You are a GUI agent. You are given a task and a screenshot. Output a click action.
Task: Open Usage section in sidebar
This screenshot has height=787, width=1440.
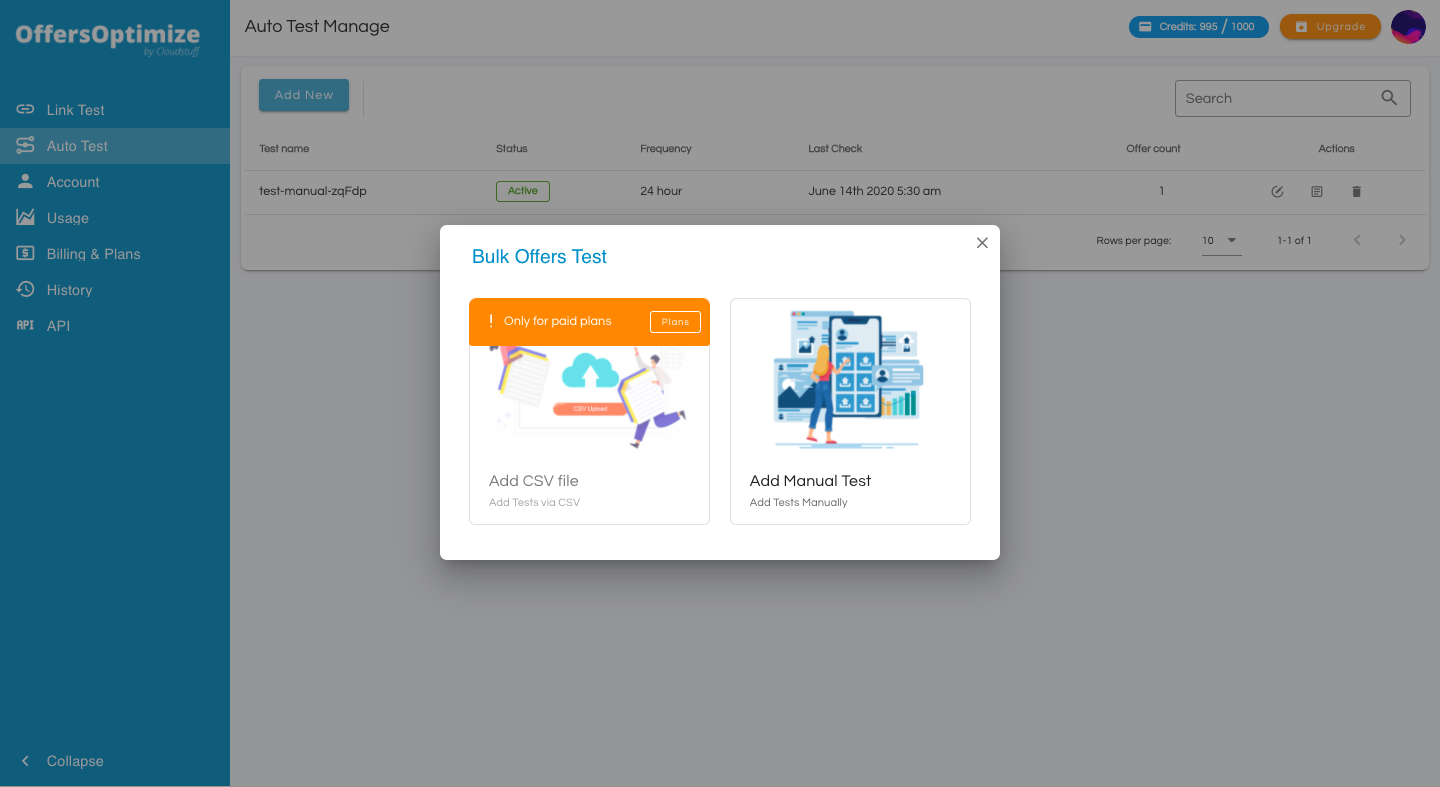click(115, 218)
